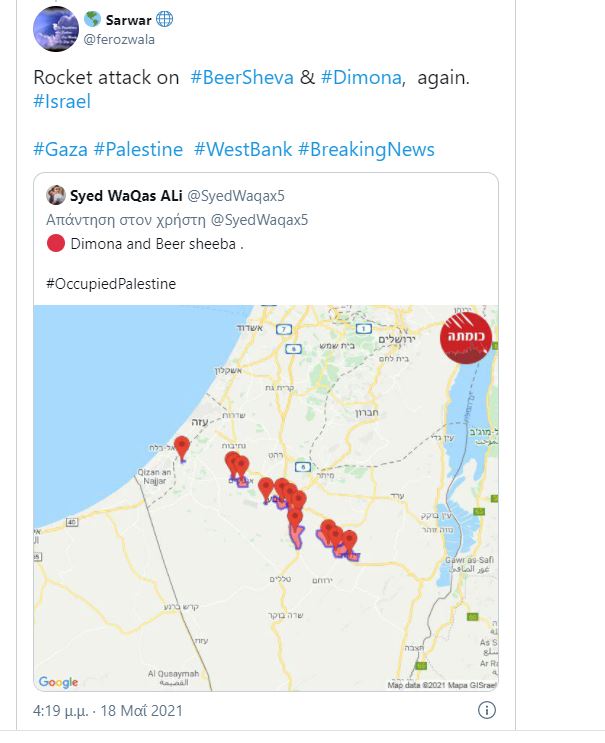Screen dimensions: 605x743
Task: Click the red circular logo on the map
Action: tap(466, 338)
